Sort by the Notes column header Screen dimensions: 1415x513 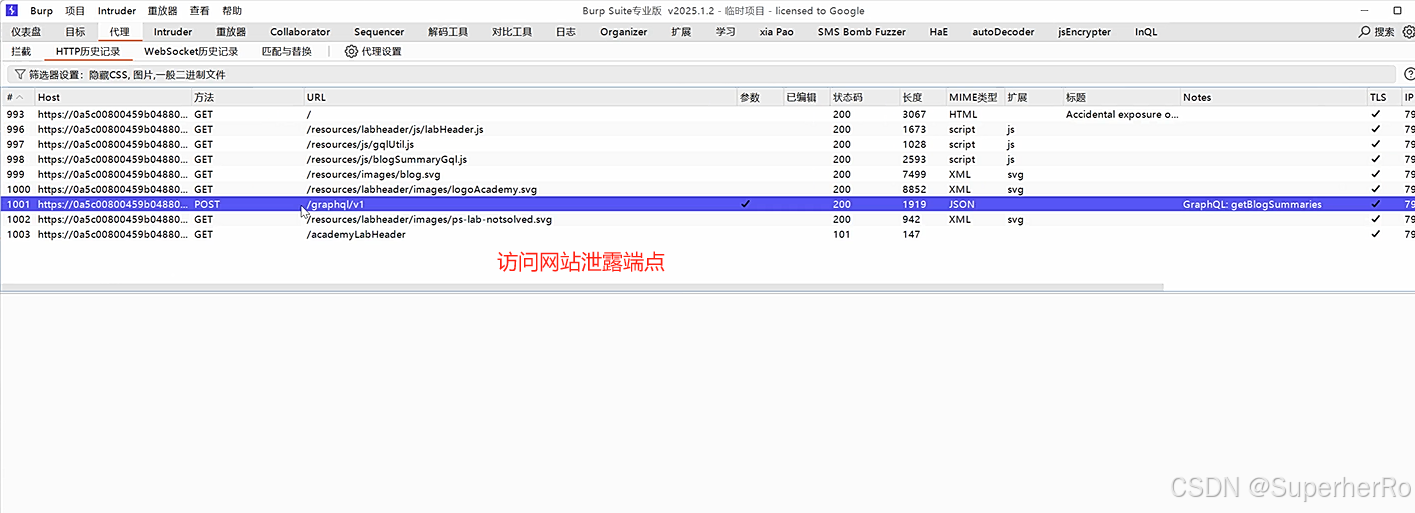coord(1274,97)
